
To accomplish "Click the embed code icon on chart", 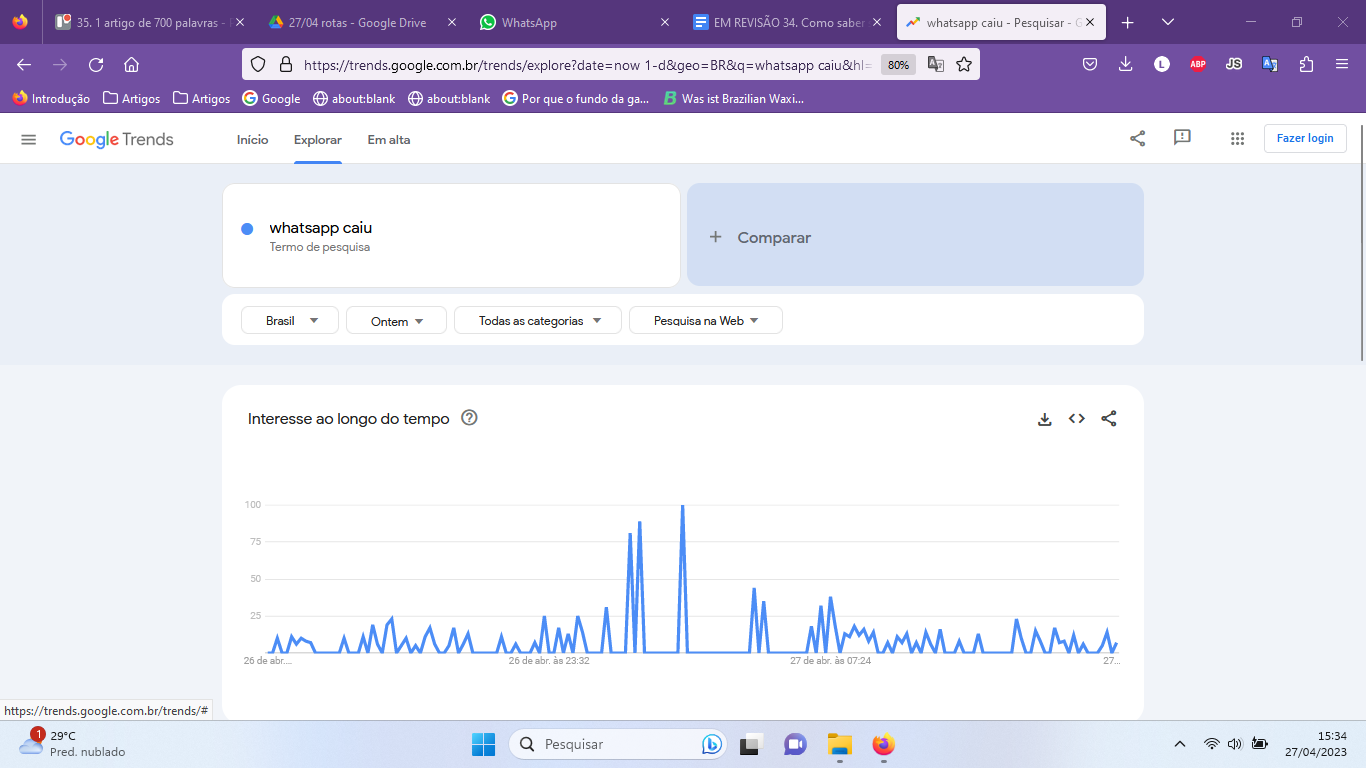I will pyautogui.click(x=1076, y=419).
